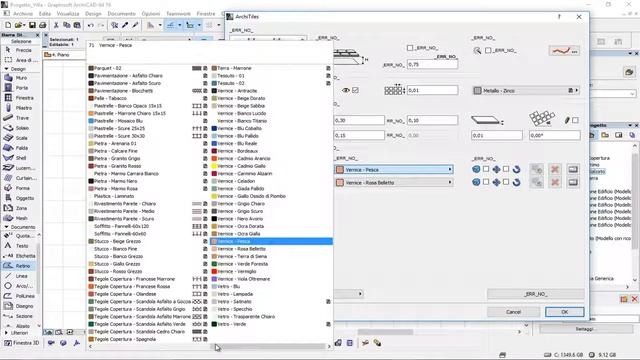Select the Falda roof tool
Screen dimensions: 640x360
tap(20, 148)
